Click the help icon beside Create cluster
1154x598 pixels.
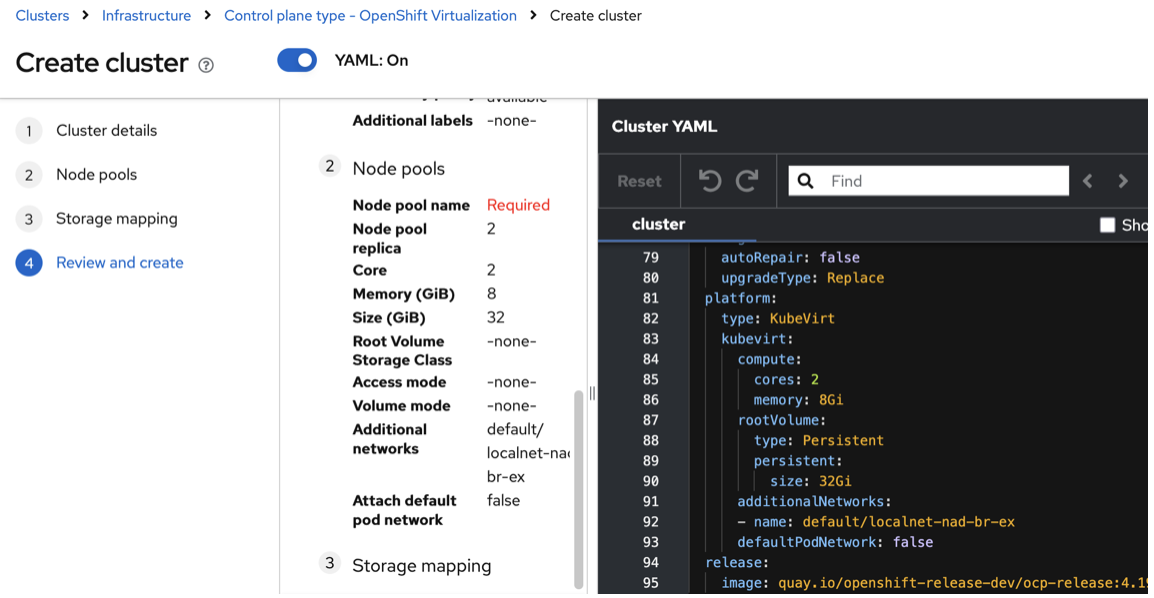(206, 65)
